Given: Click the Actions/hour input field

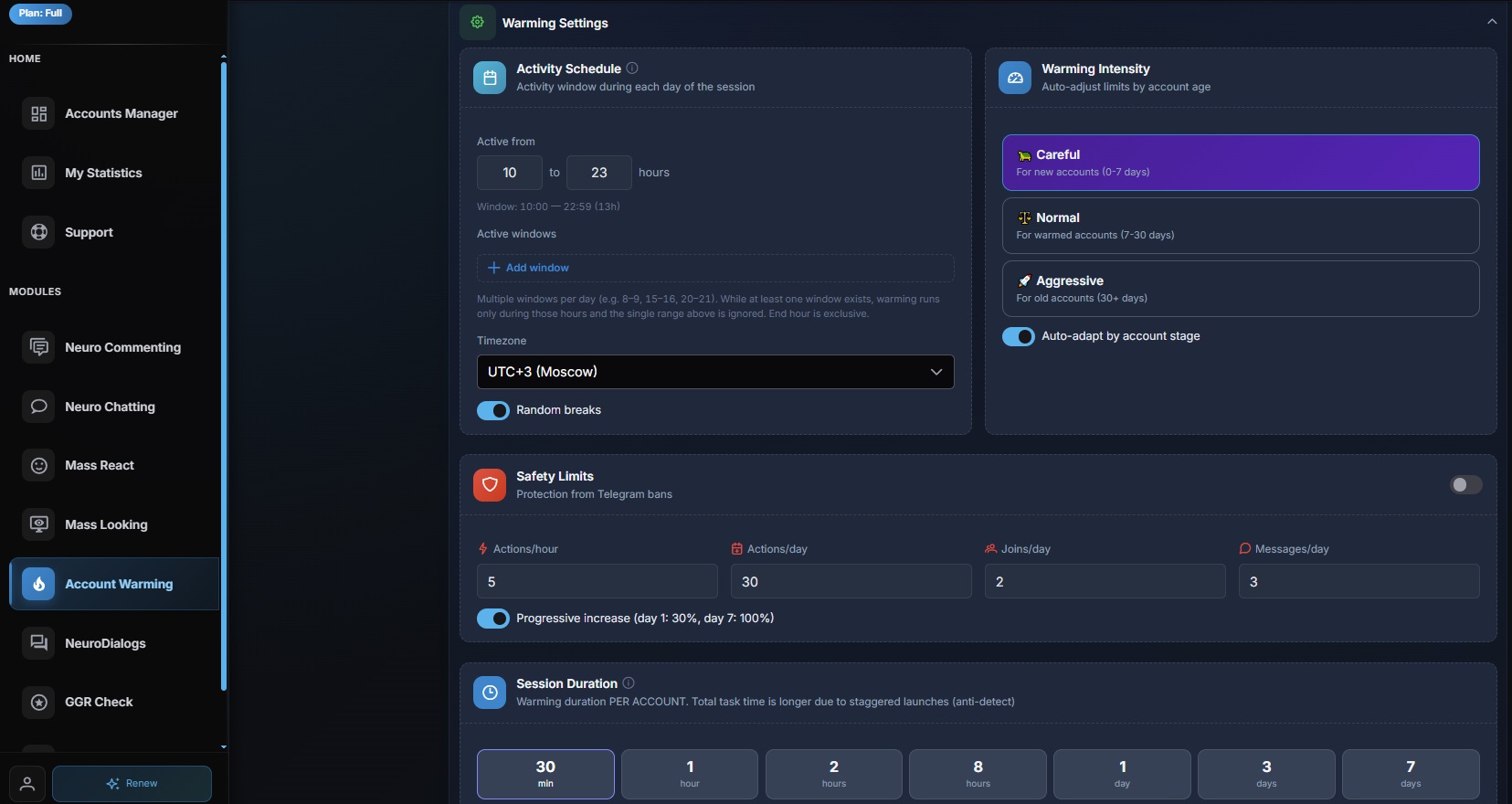Looking at the screenshot, I should (597, 581).
